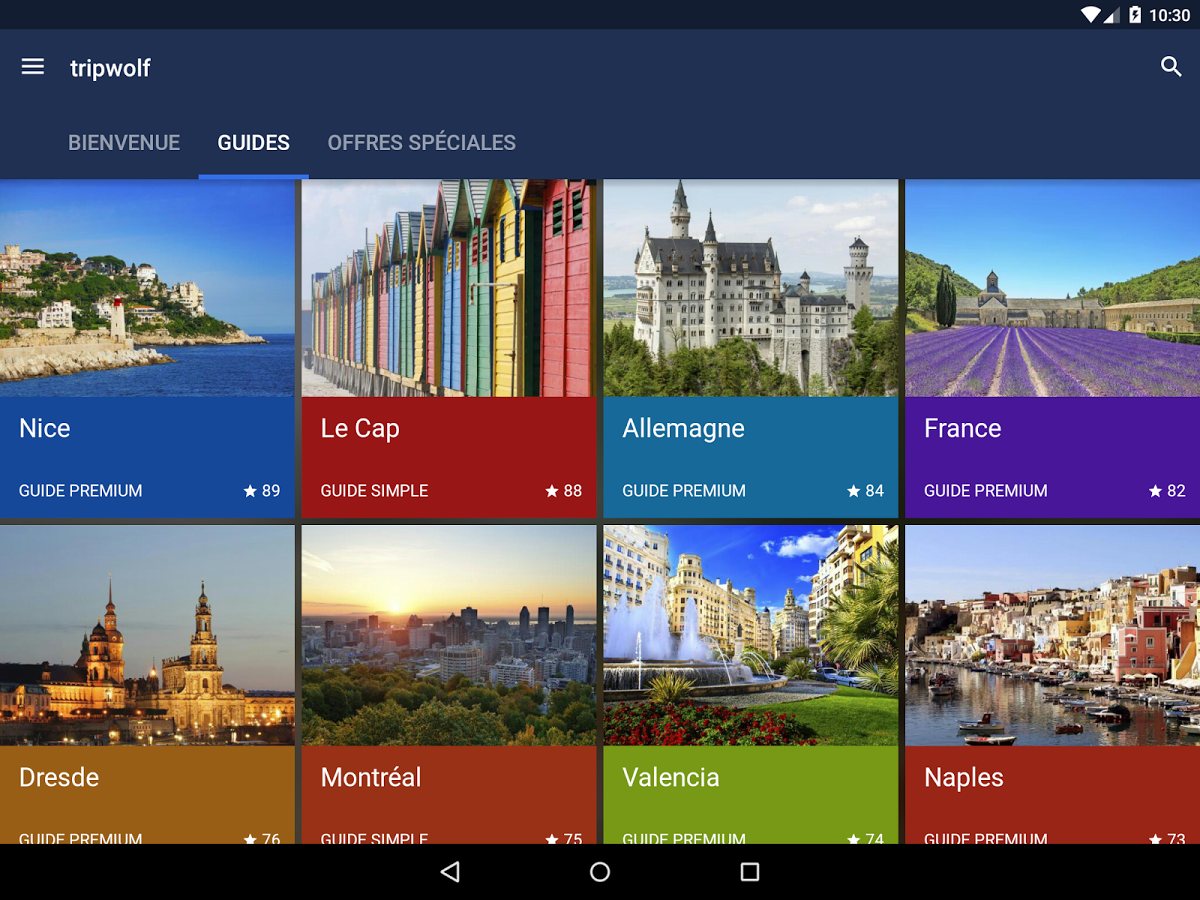Open the France lavender field photo
The width and height of the screenshot is (1200, 900).
1052,289
